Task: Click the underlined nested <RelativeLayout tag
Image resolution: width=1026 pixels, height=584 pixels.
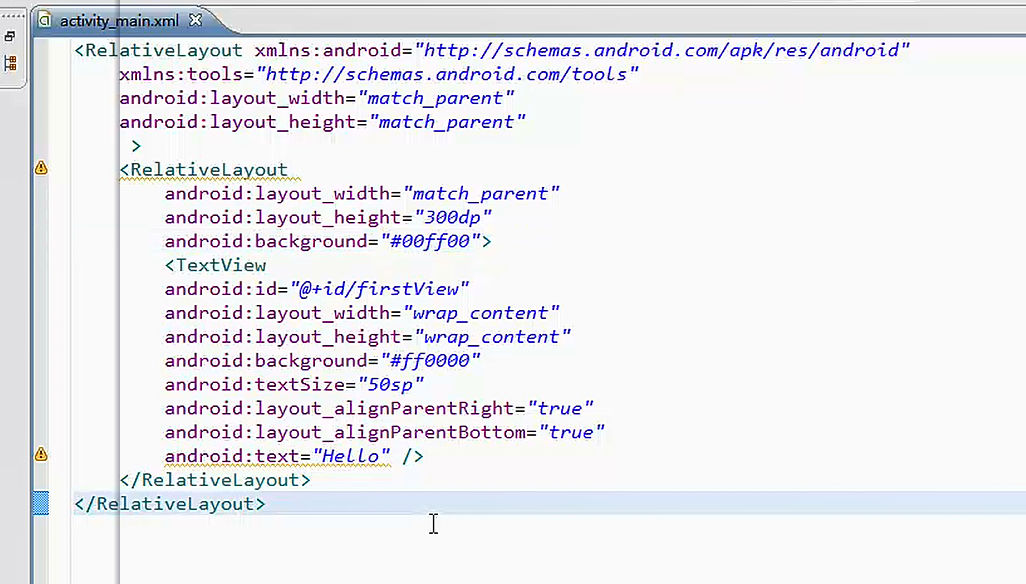Action: pos(204,170)
